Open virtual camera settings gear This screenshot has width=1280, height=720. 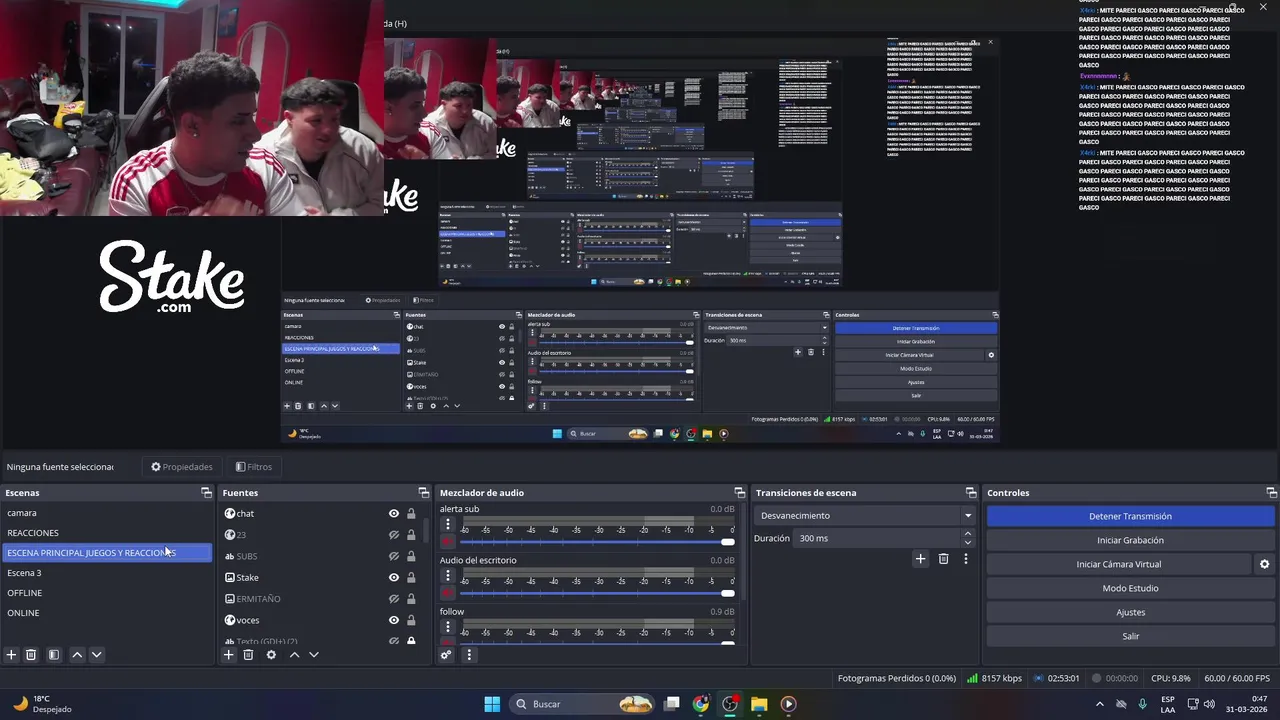1264,564
